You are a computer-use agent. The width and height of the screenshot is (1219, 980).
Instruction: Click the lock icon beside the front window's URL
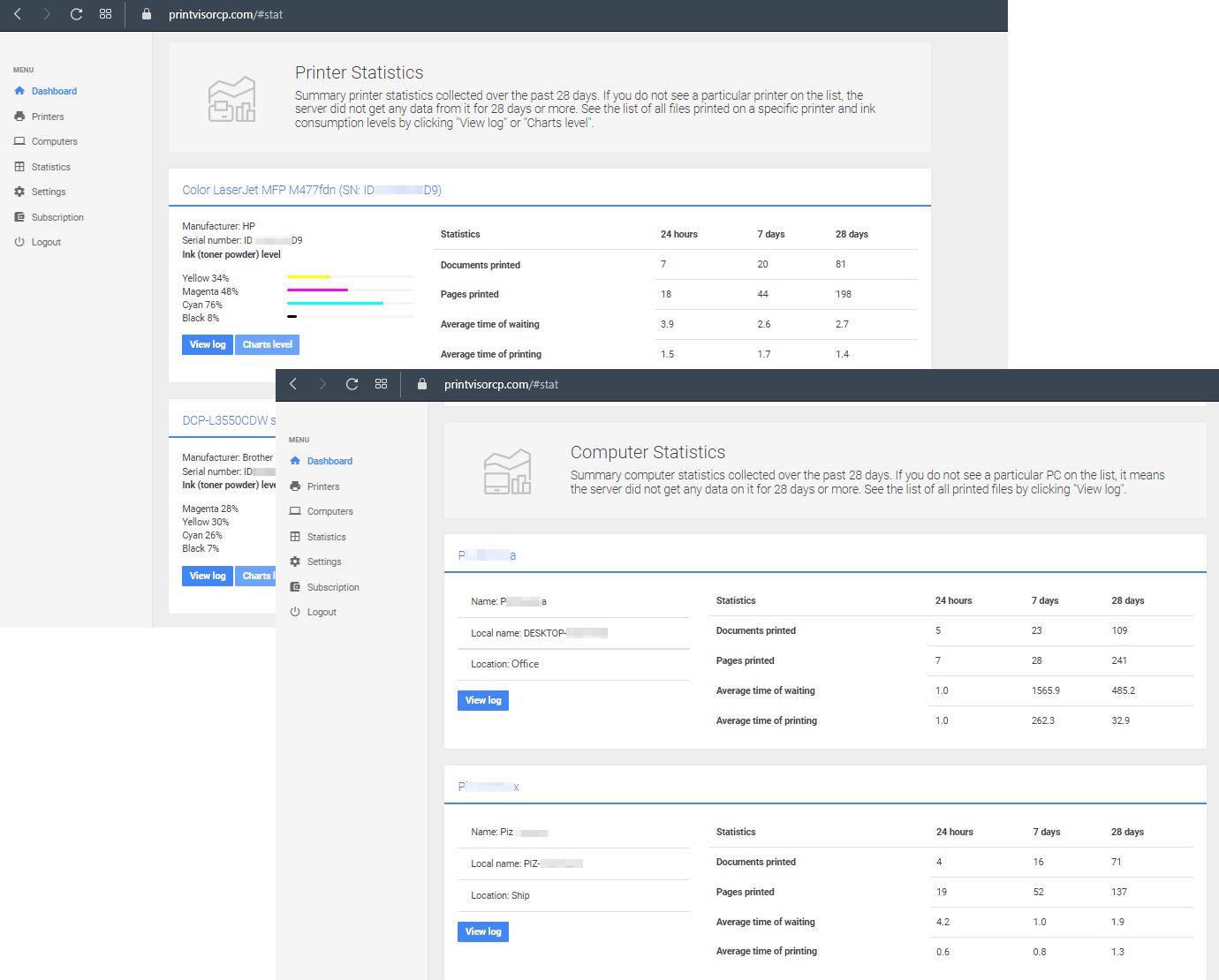tap(422, 384)
